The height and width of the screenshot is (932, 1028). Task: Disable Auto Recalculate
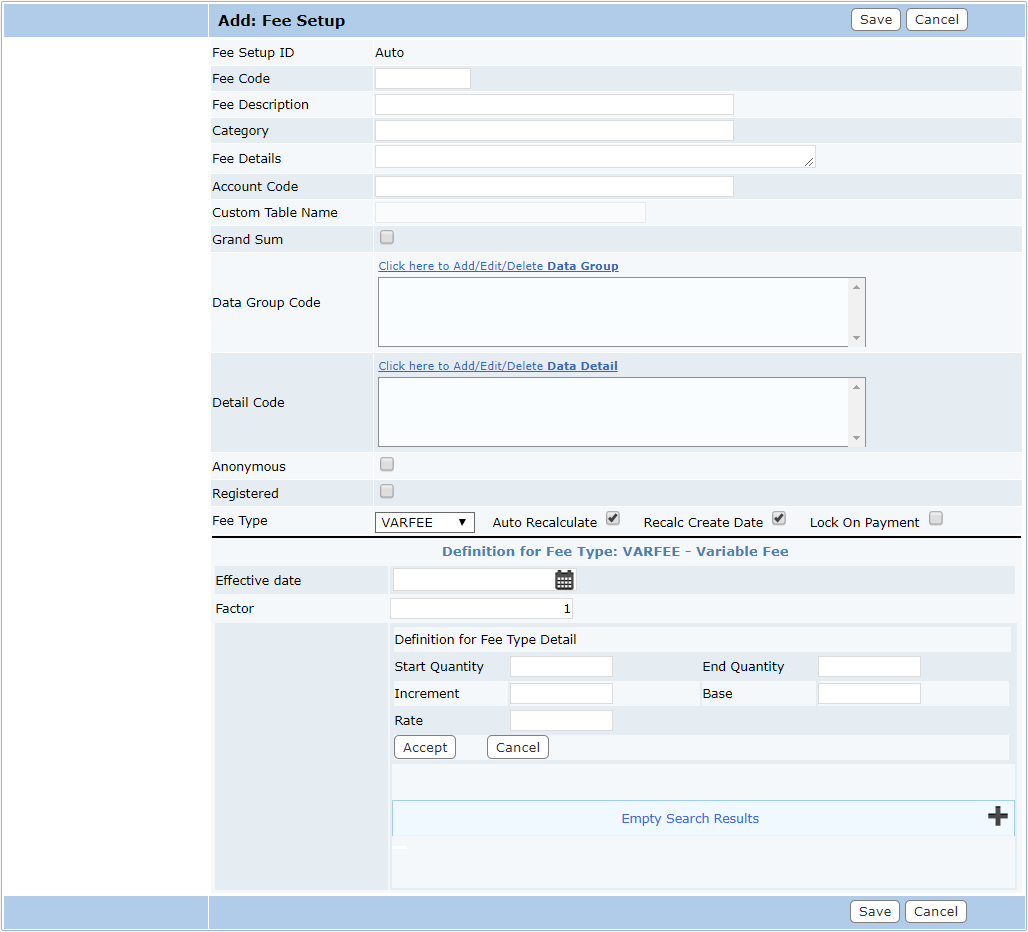point(612,518)
